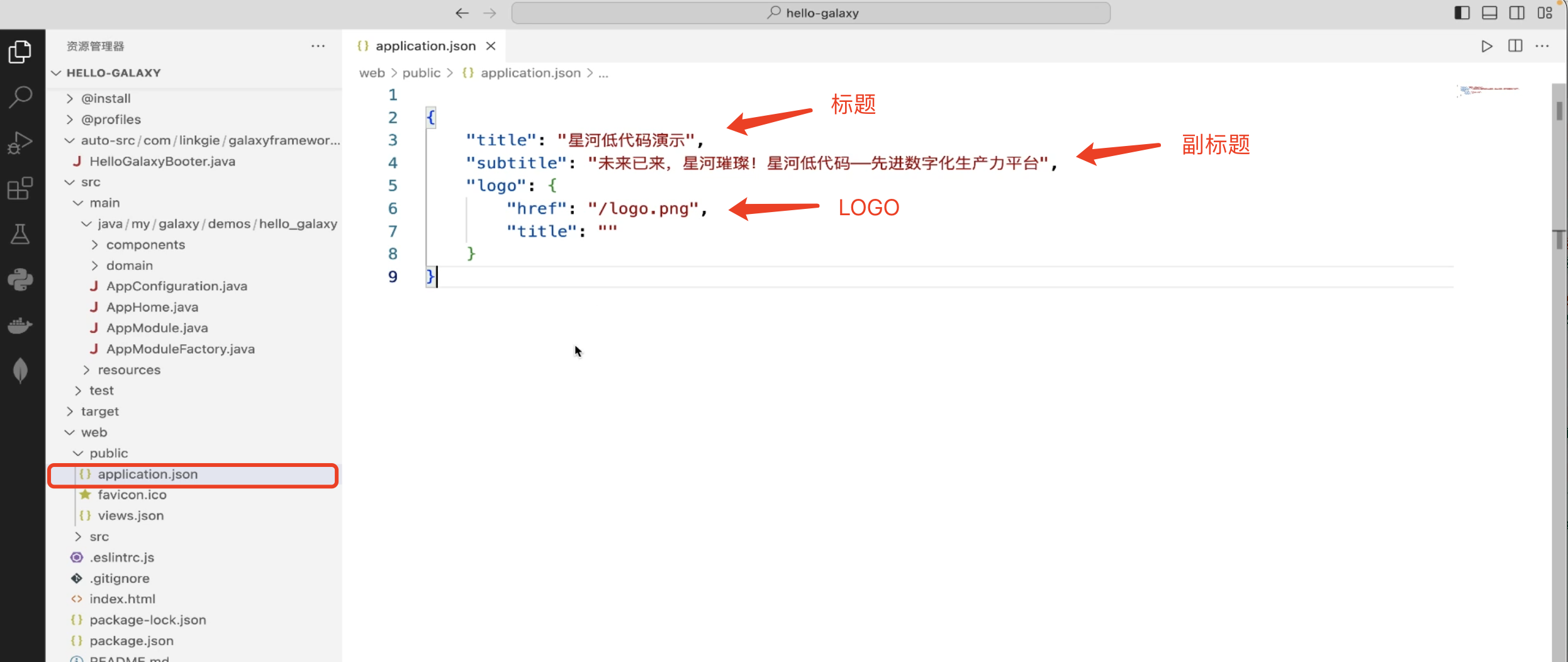This screenshot has height=662, width=1568.
Task: Open explorer views and more actions menu
Action: click(x=318, y=46)
